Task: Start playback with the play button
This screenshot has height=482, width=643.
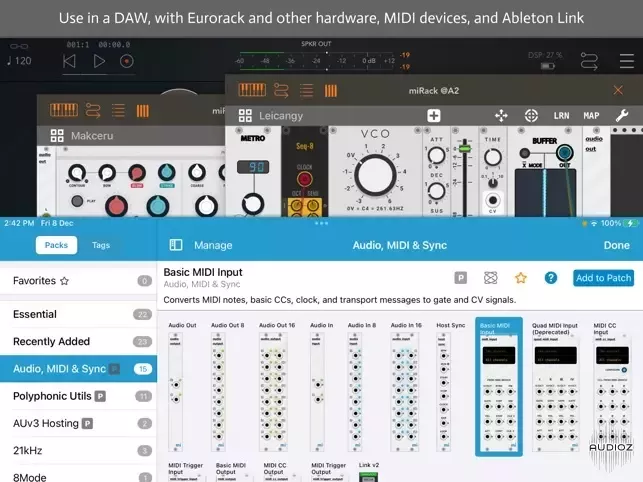Action: [99, 62]
